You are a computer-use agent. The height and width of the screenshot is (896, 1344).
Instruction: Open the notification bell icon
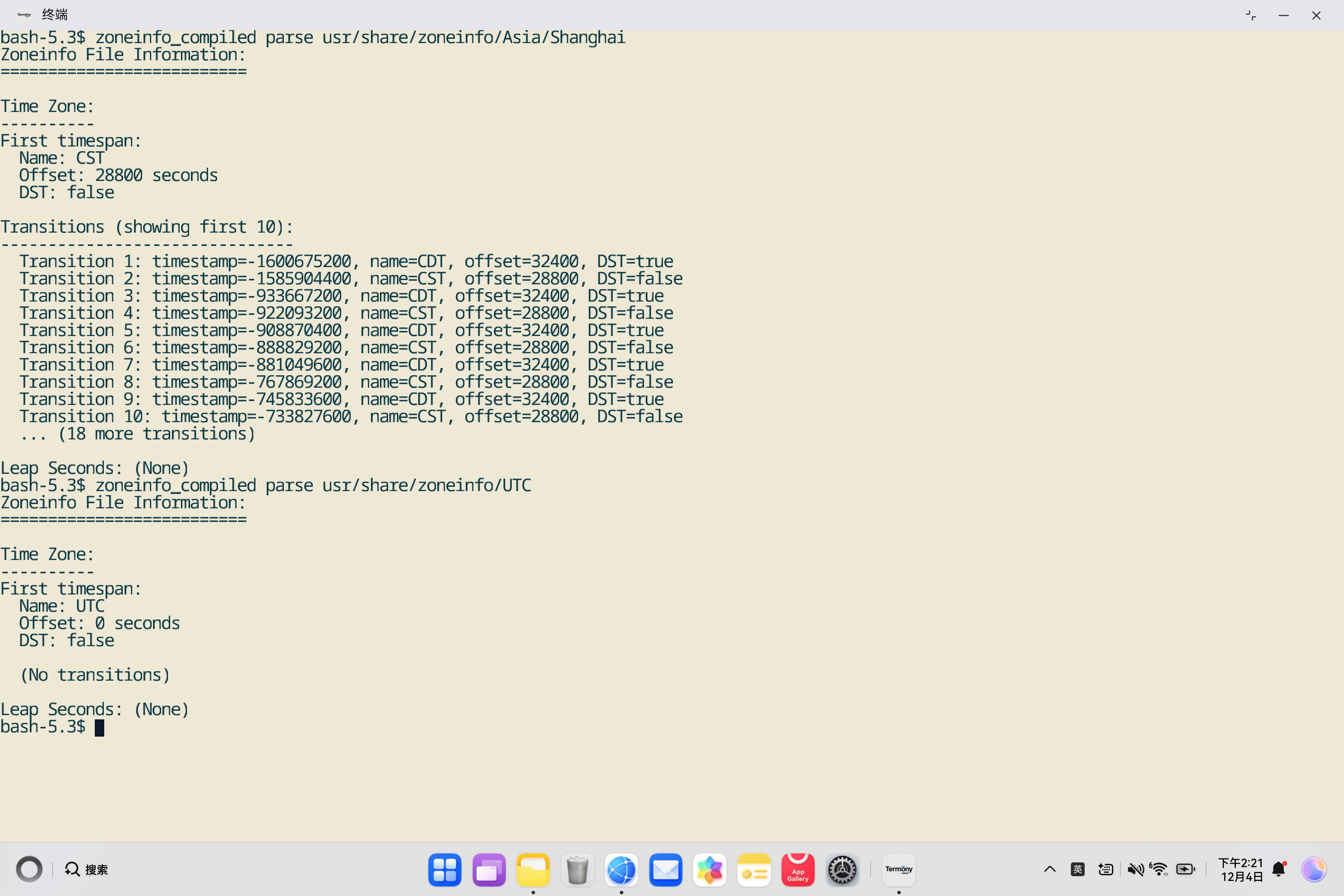click(1279, 870)
